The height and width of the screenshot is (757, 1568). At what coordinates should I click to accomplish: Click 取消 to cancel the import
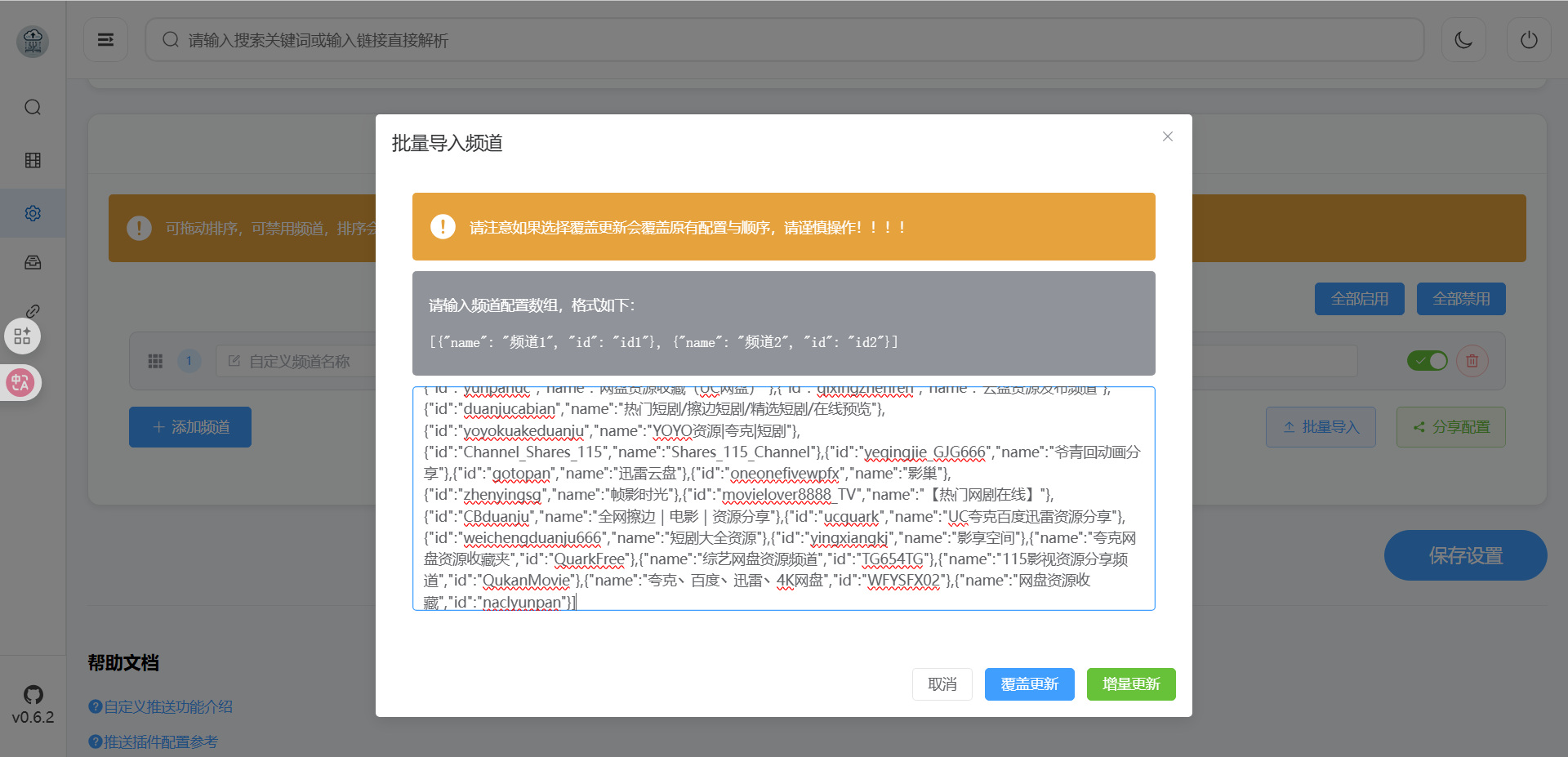[942, 684]
